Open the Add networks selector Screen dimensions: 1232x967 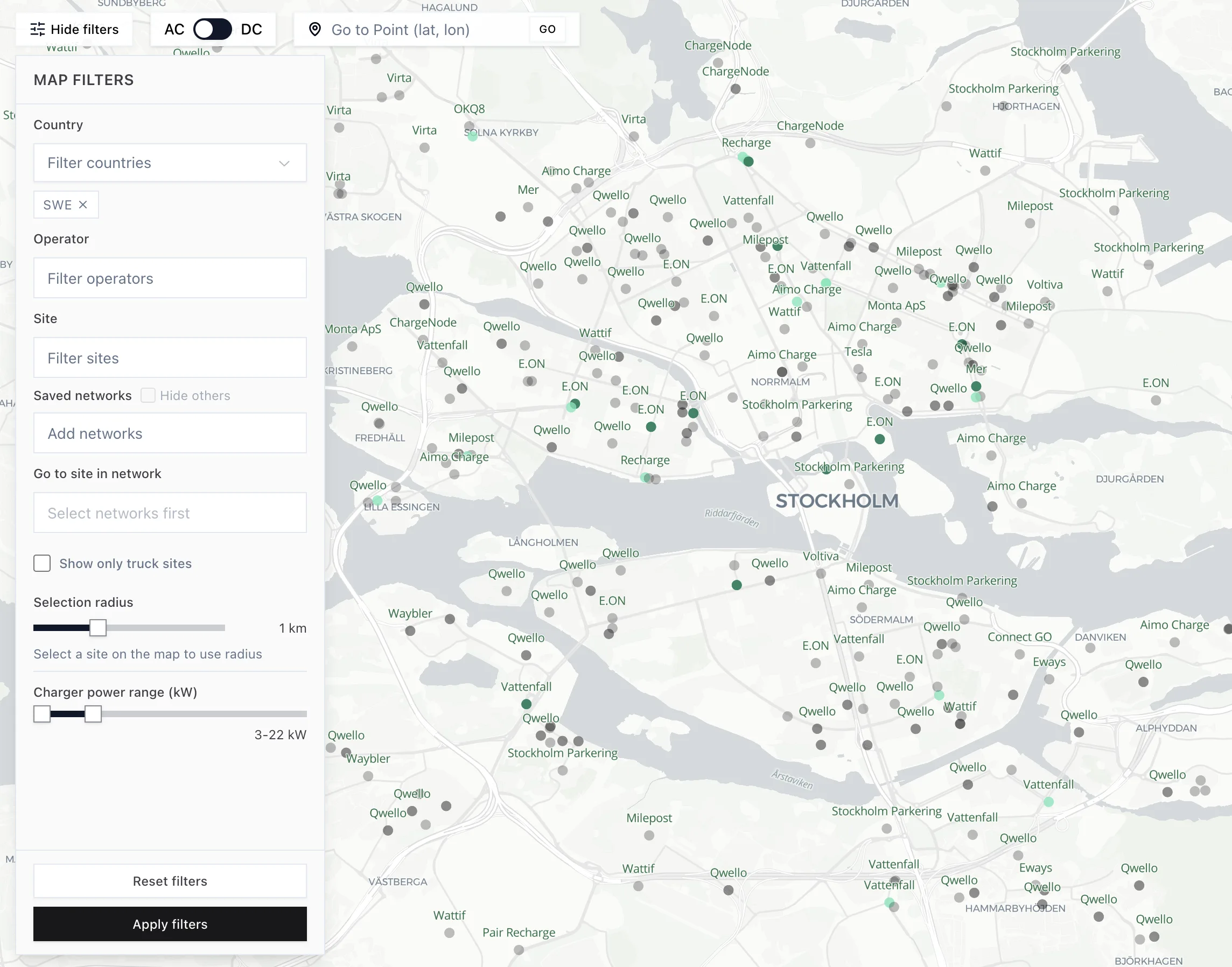[170, 433]
